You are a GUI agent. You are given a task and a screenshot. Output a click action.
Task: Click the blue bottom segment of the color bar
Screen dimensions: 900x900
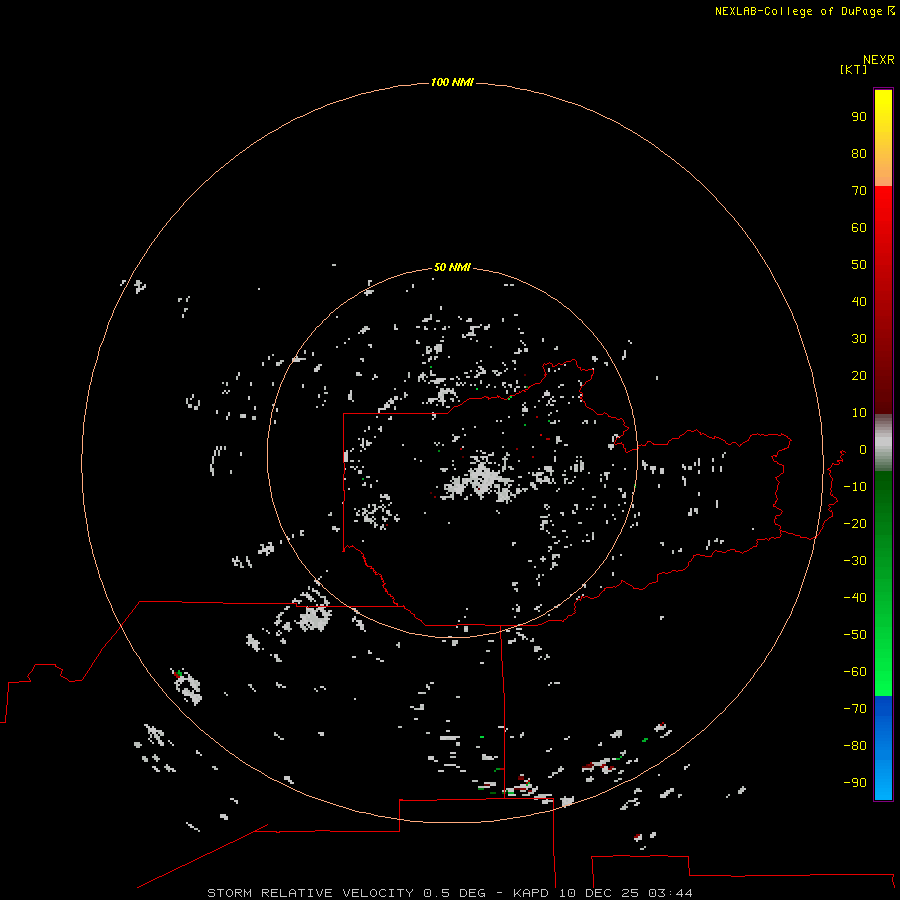pos(883,748)
